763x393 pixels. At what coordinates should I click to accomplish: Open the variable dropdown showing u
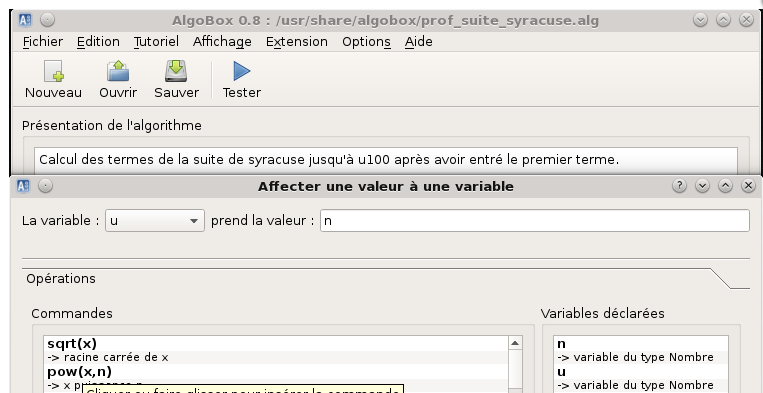[x=155, y=220]
